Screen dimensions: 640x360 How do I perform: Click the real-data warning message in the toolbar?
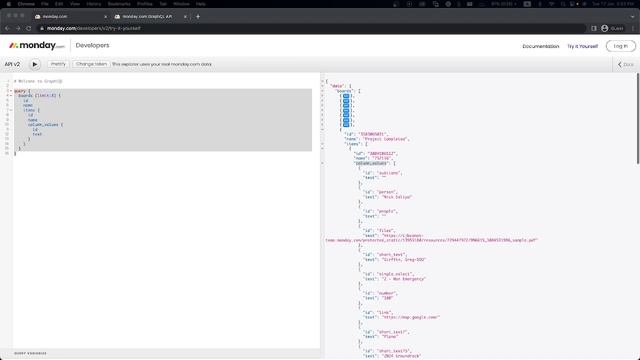tap(162, 64)
